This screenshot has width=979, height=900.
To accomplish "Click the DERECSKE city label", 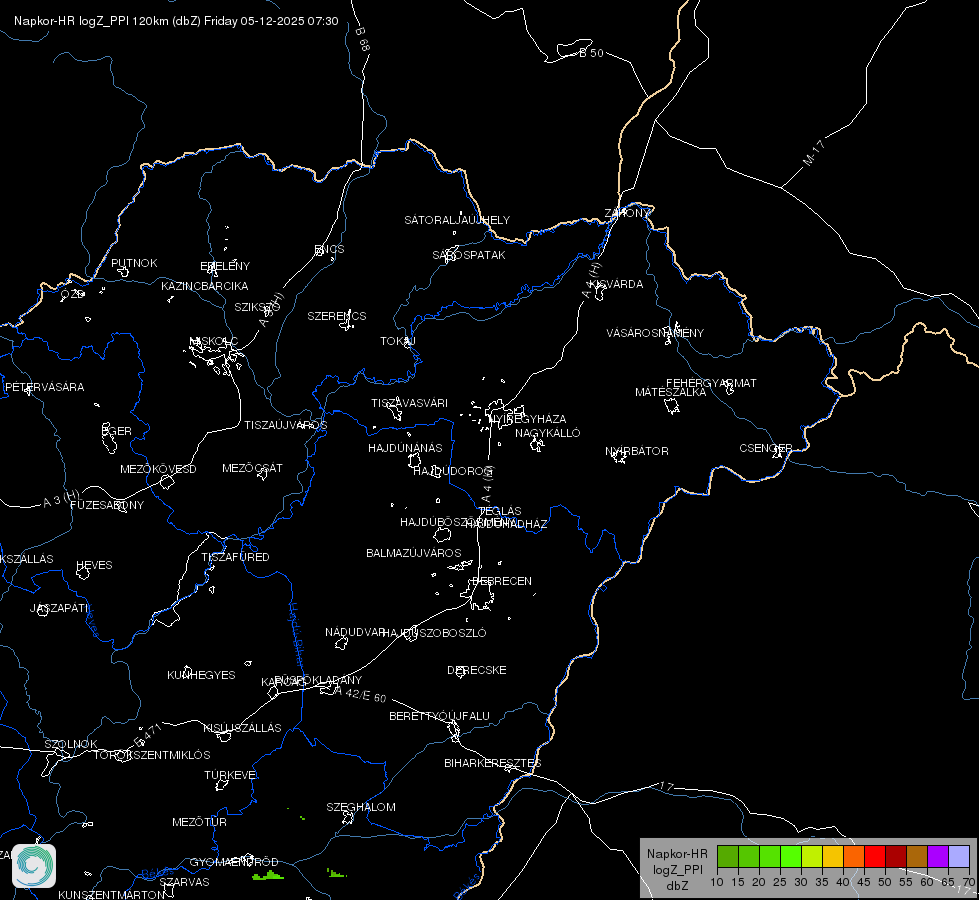I will pos(476,670).
